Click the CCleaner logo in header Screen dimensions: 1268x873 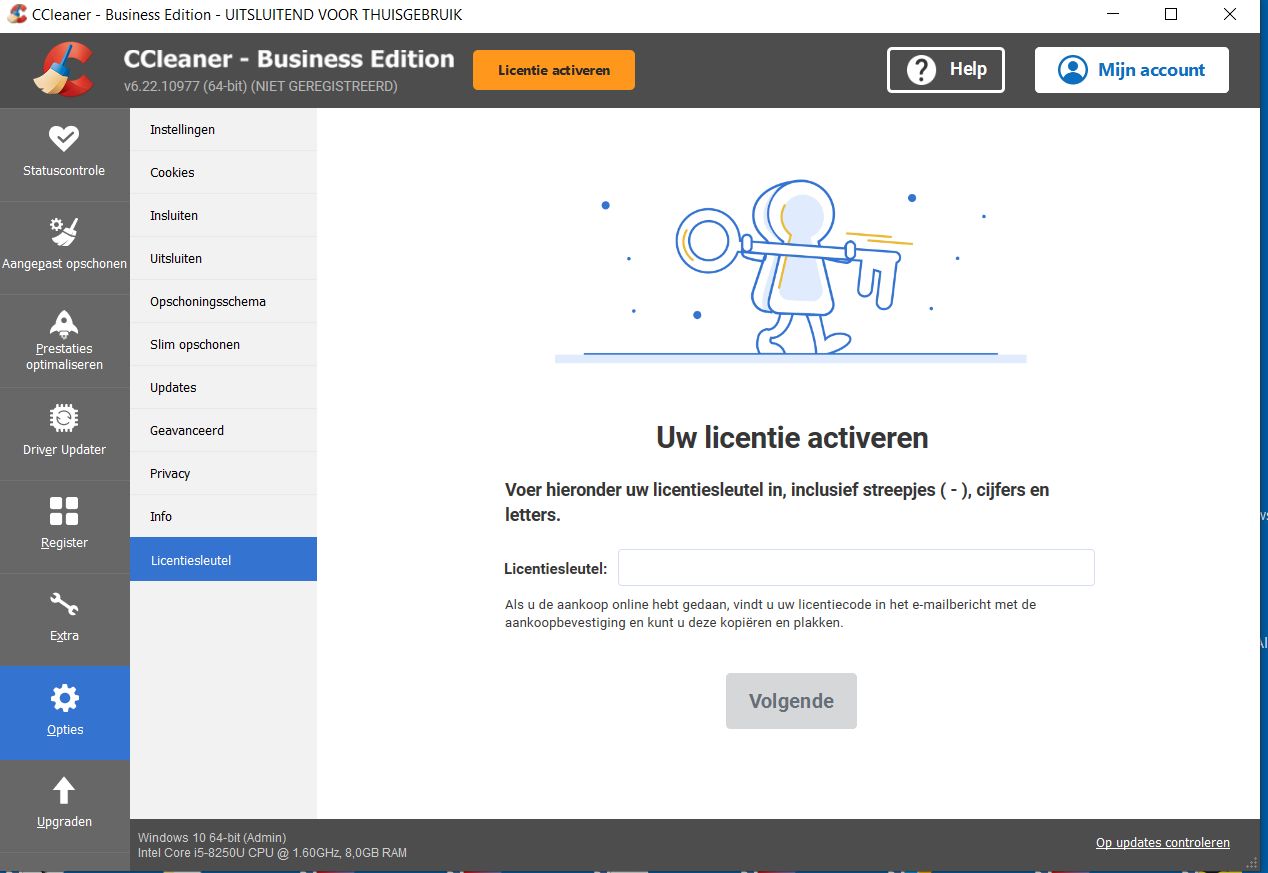[63, 70]
